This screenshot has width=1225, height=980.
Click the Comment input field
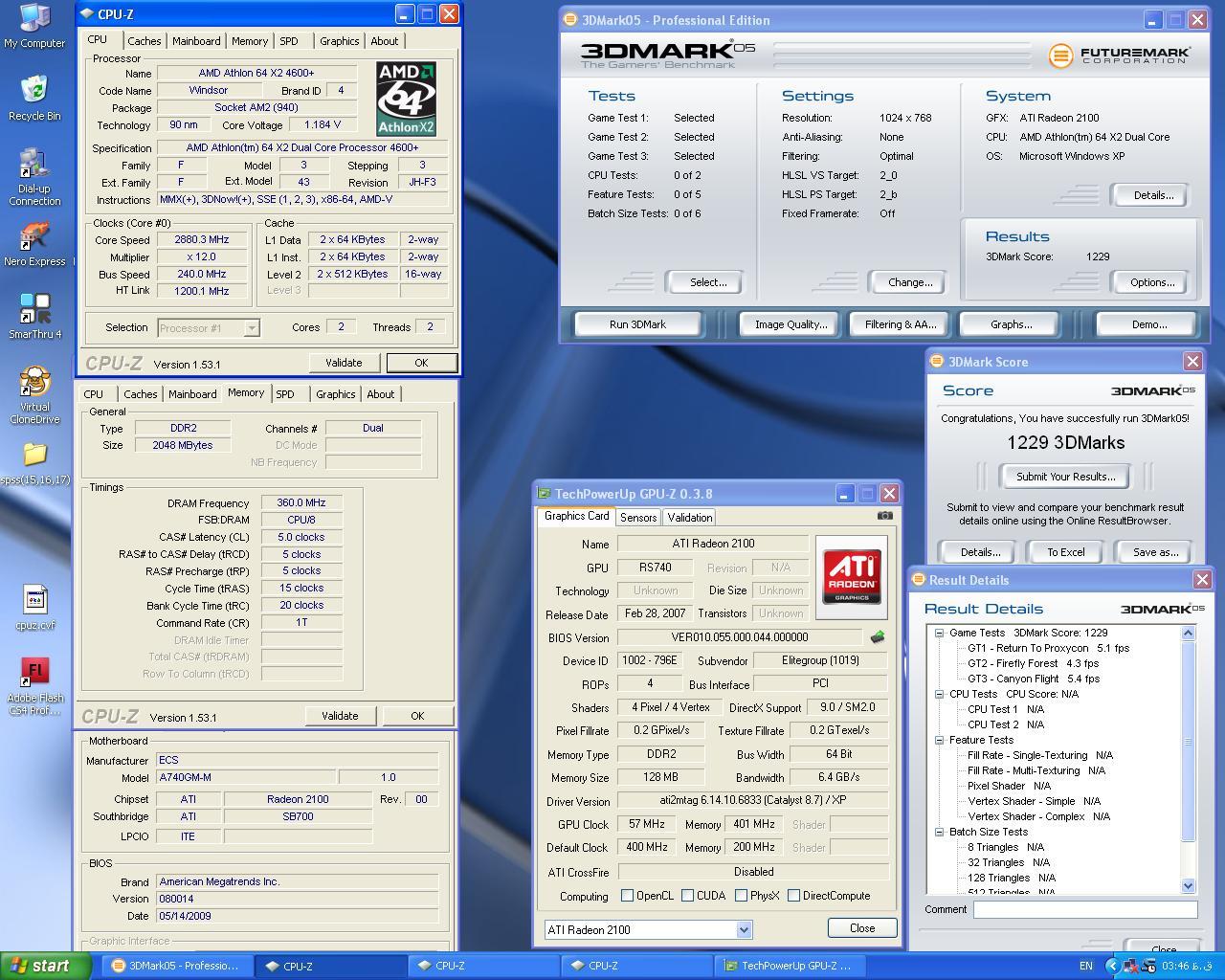tap(1085, 910)
